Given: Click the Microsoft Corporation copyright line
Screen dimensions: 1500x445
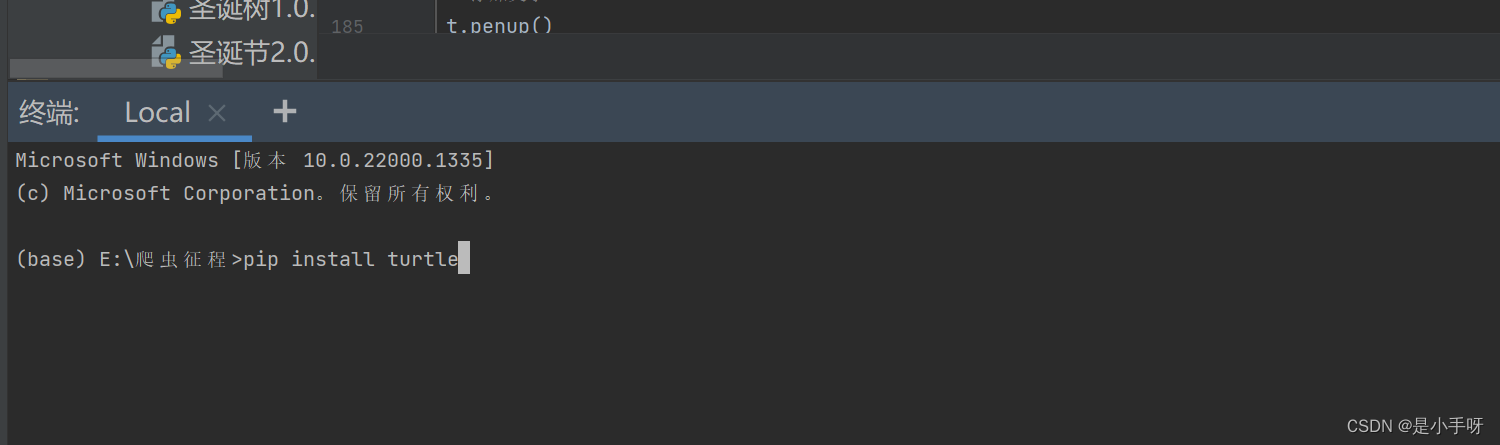Looking at the screenshot, I should click(x=255, y=193).
